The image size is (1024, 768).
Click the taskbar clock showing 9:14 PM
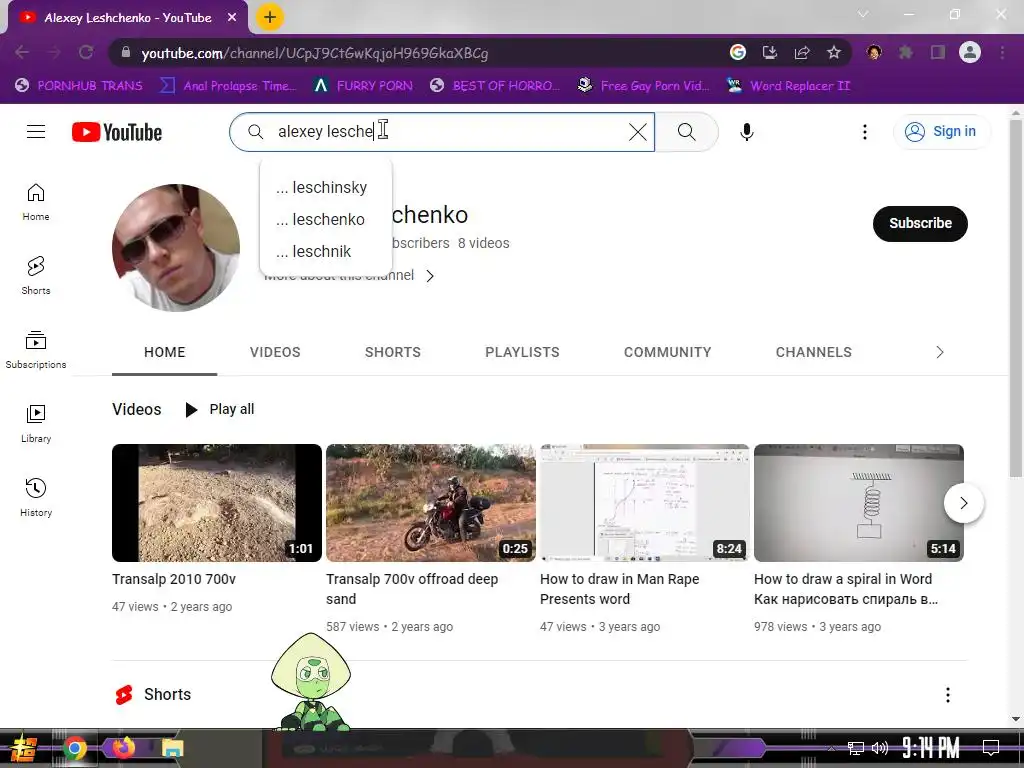coord(930,748)
